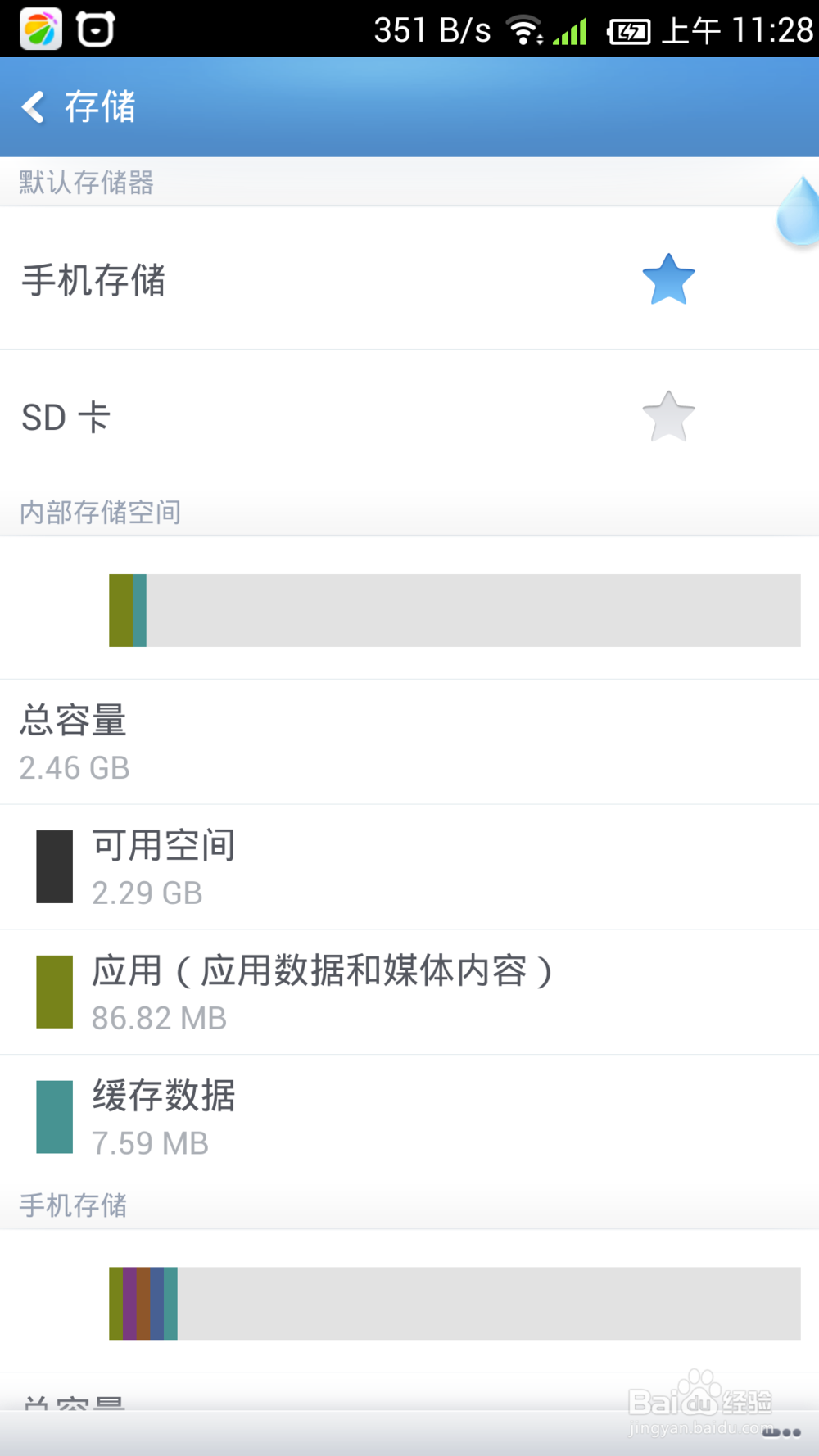Open 应用（应用数据和媒体内容）entry
Screen dimensions: 819x1456
coord(409,993)
